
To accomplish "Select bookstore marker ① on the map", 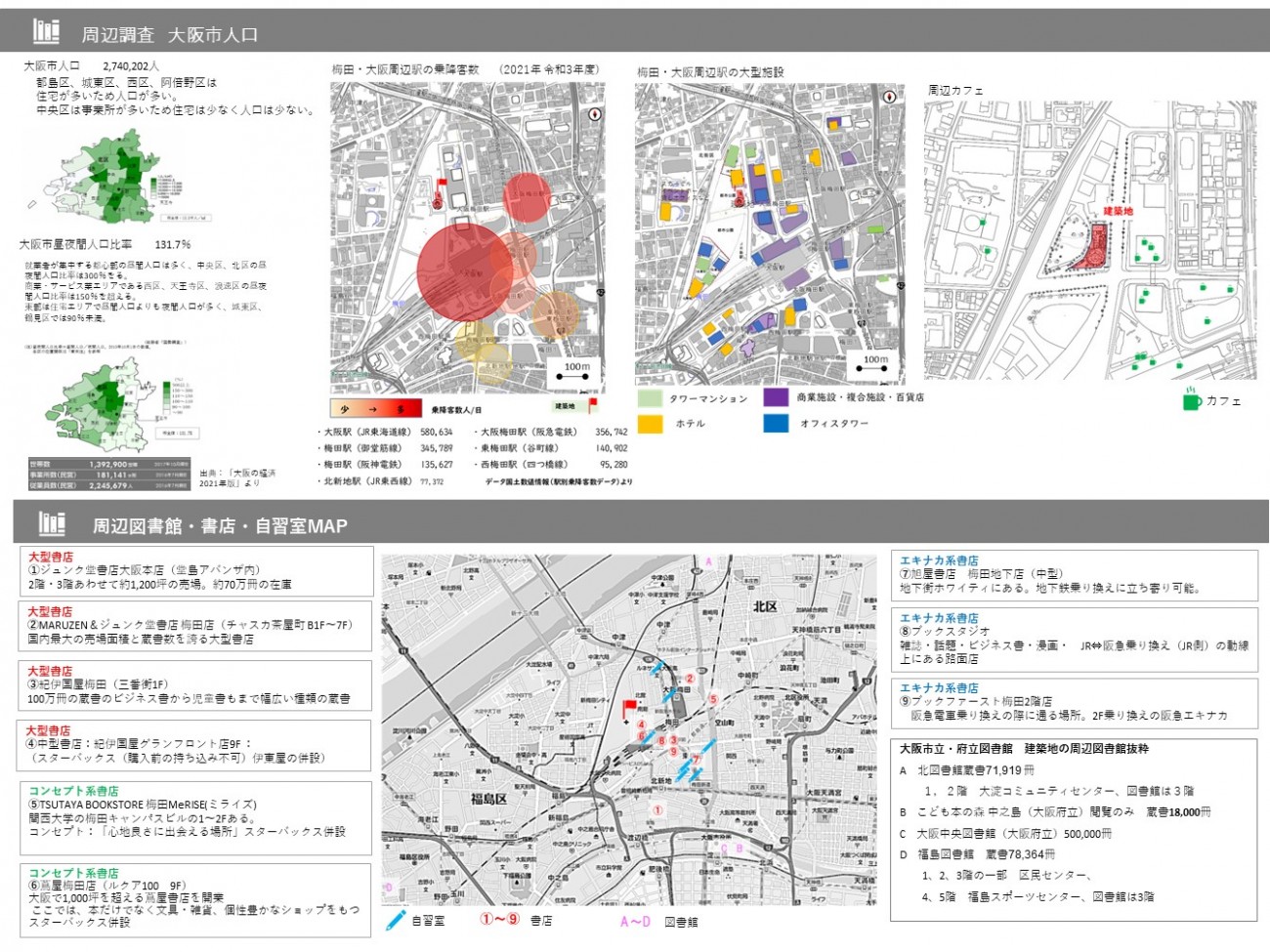I will click(657, 809).
